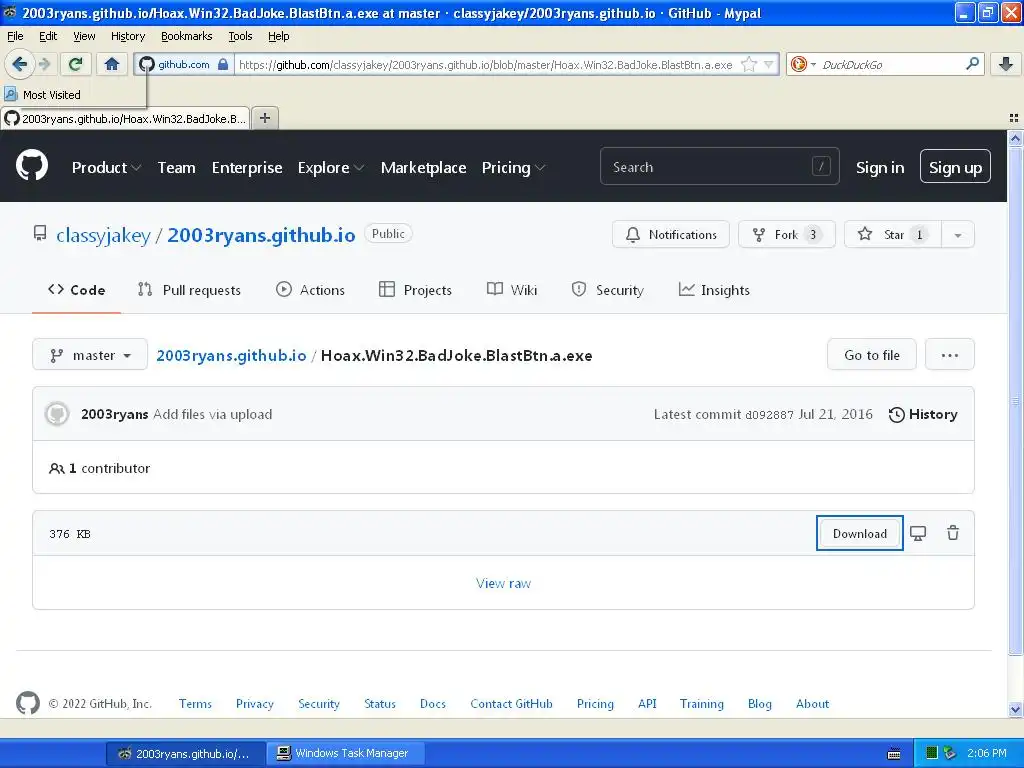Switch to the Actions tab
This screenshot has width=1024, height=768.
(x=310, y=290)
